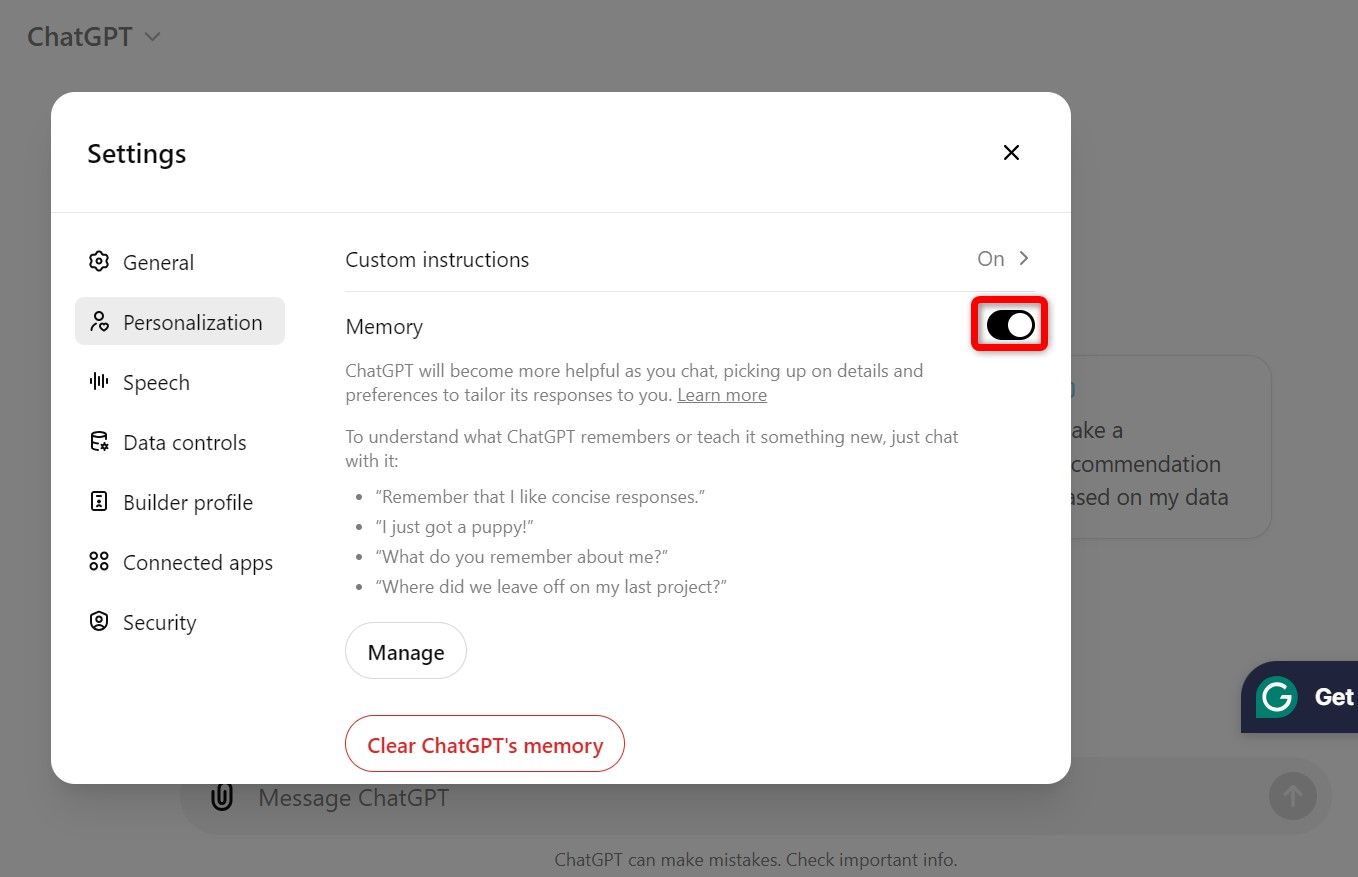Click the Personalization person-heart icon
This screenshot has height=877, width=1358.
tap(98, 322)
